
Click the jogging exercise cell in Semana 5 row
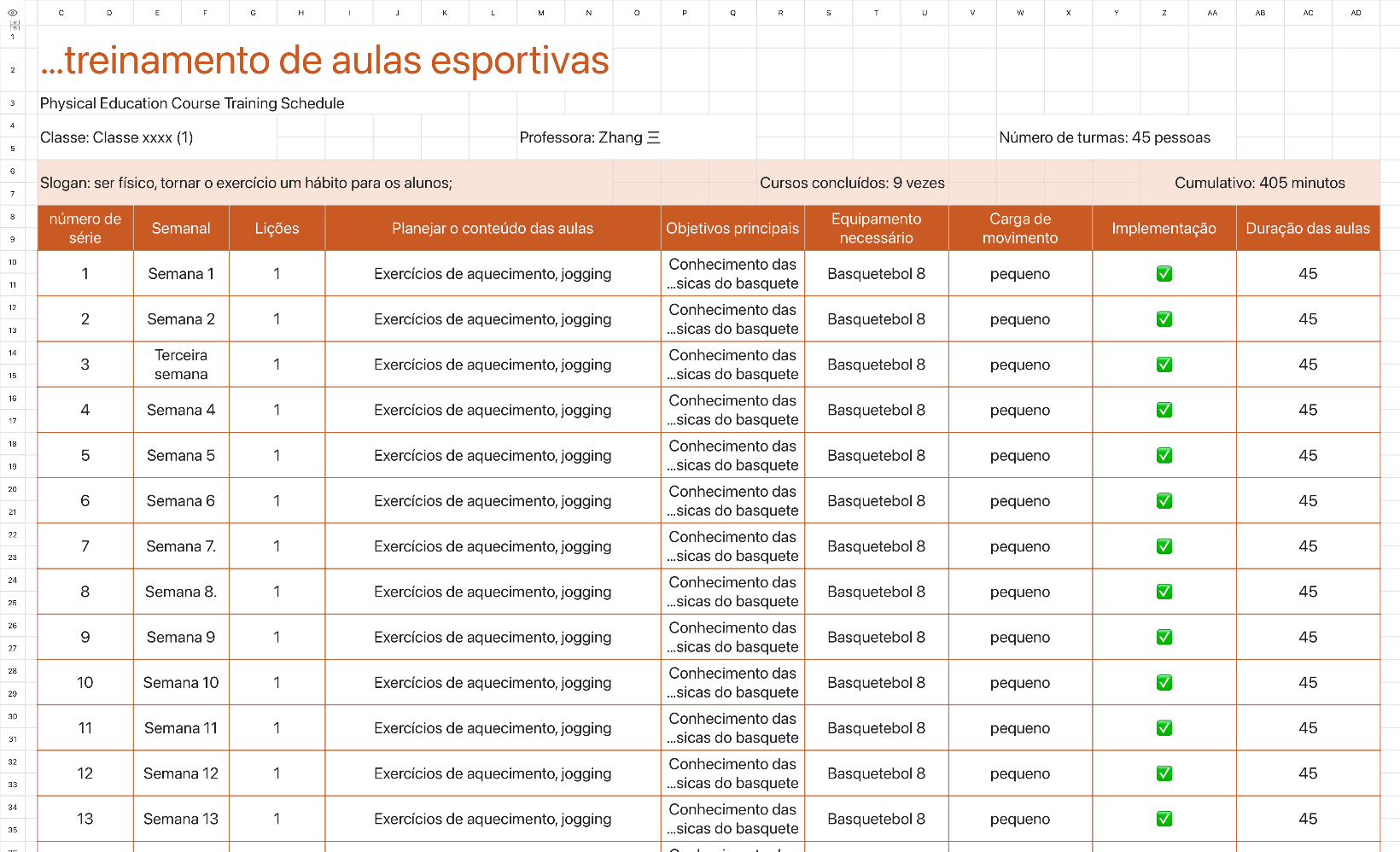click(x=493, y=456)
